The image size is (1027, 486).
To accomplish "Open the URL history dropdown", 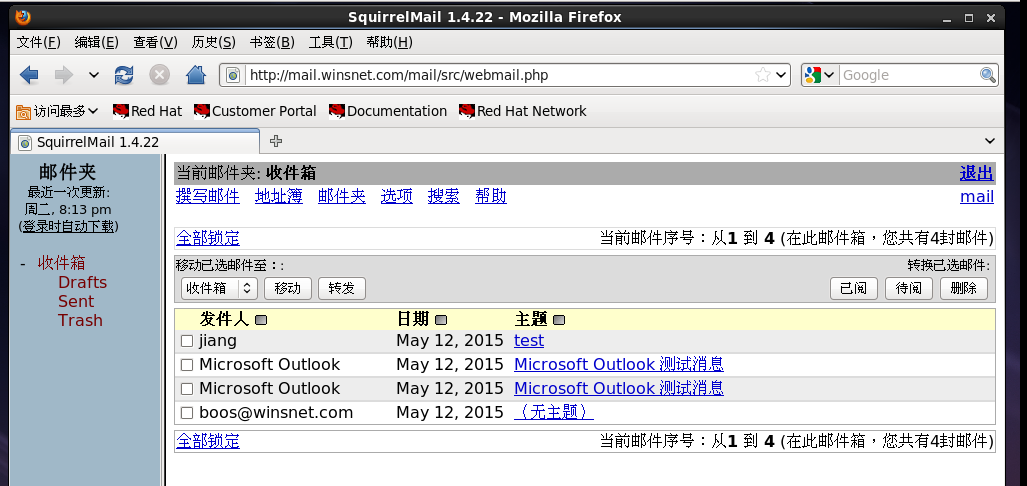I will 781,75.
